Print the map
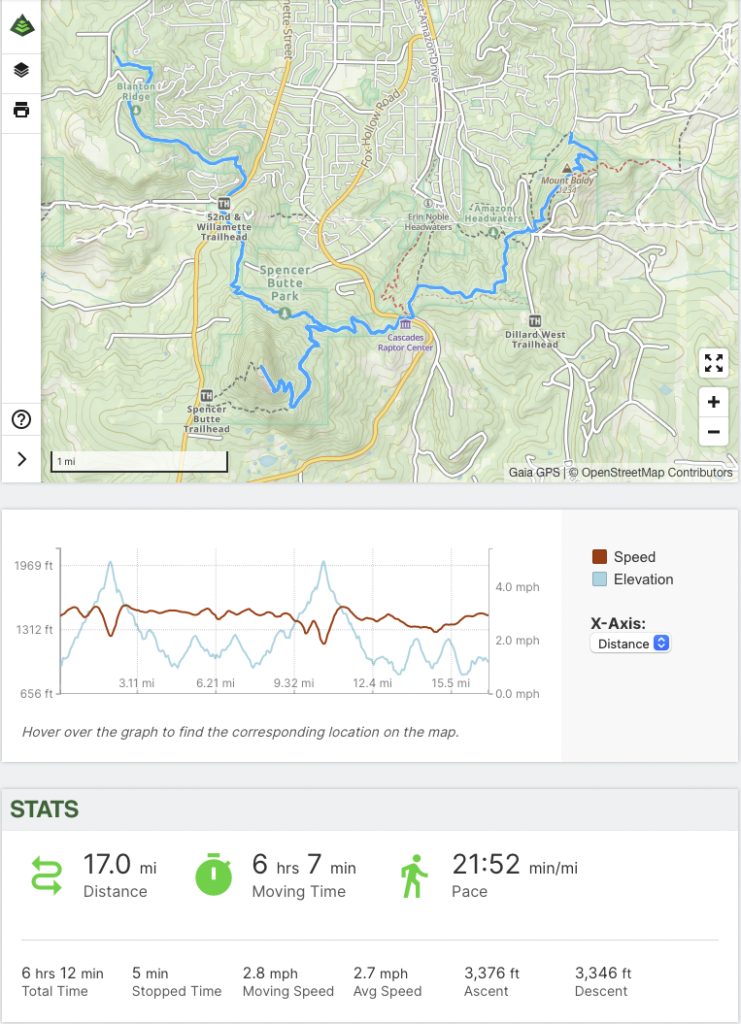741x1024 pixels. coord(20,110)
